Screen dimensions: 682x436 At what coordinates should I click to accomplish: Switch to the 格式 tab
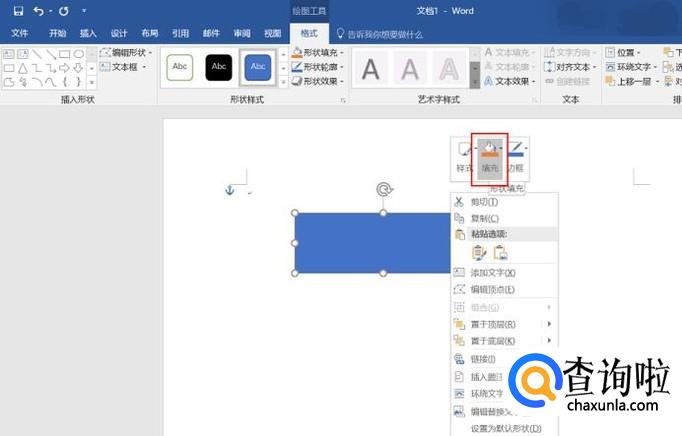[309, 34]
